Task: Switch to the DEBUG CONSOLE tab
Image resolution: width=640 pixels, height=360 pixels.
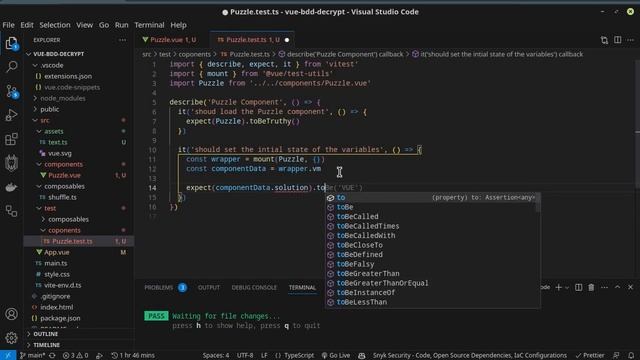Action: [254, 287]
